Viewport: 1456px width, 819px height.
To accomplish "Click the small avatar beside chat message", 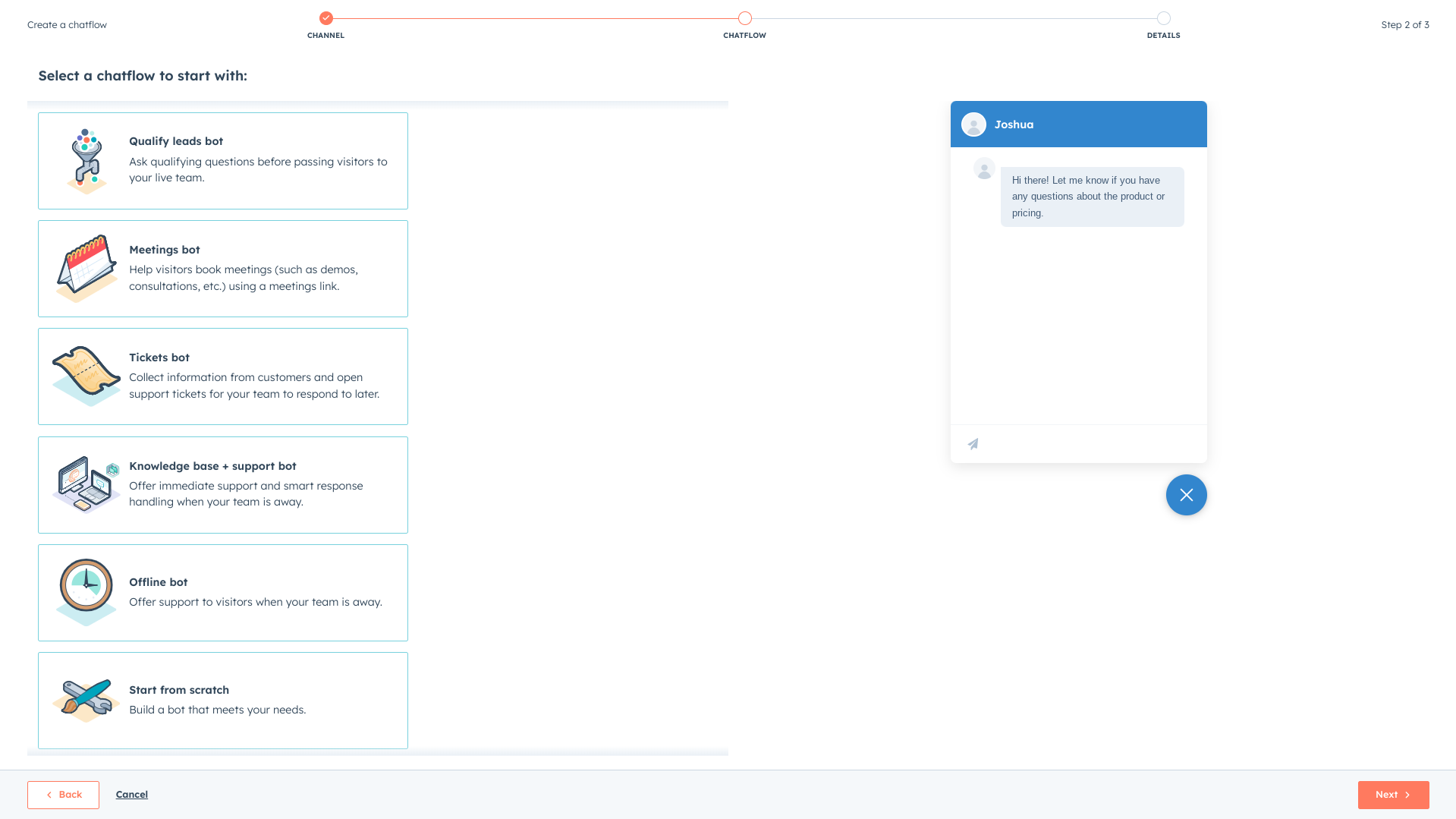I will tap(984, 169).
